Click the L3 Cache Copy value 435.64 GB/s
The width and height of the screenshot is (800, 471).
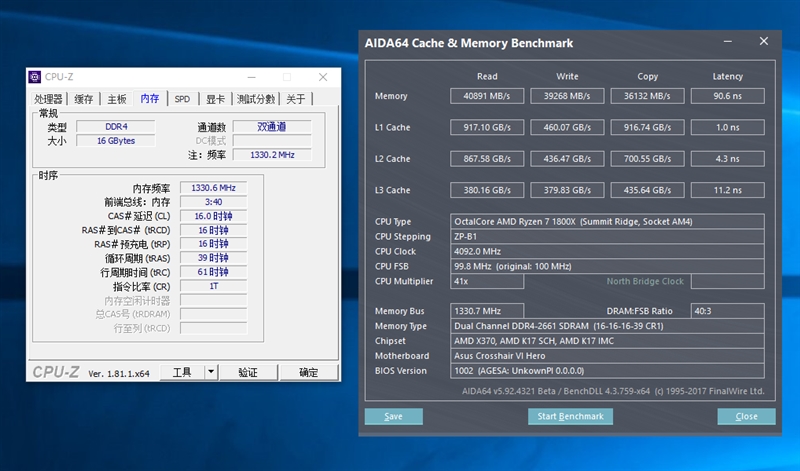tap(647, 190)
